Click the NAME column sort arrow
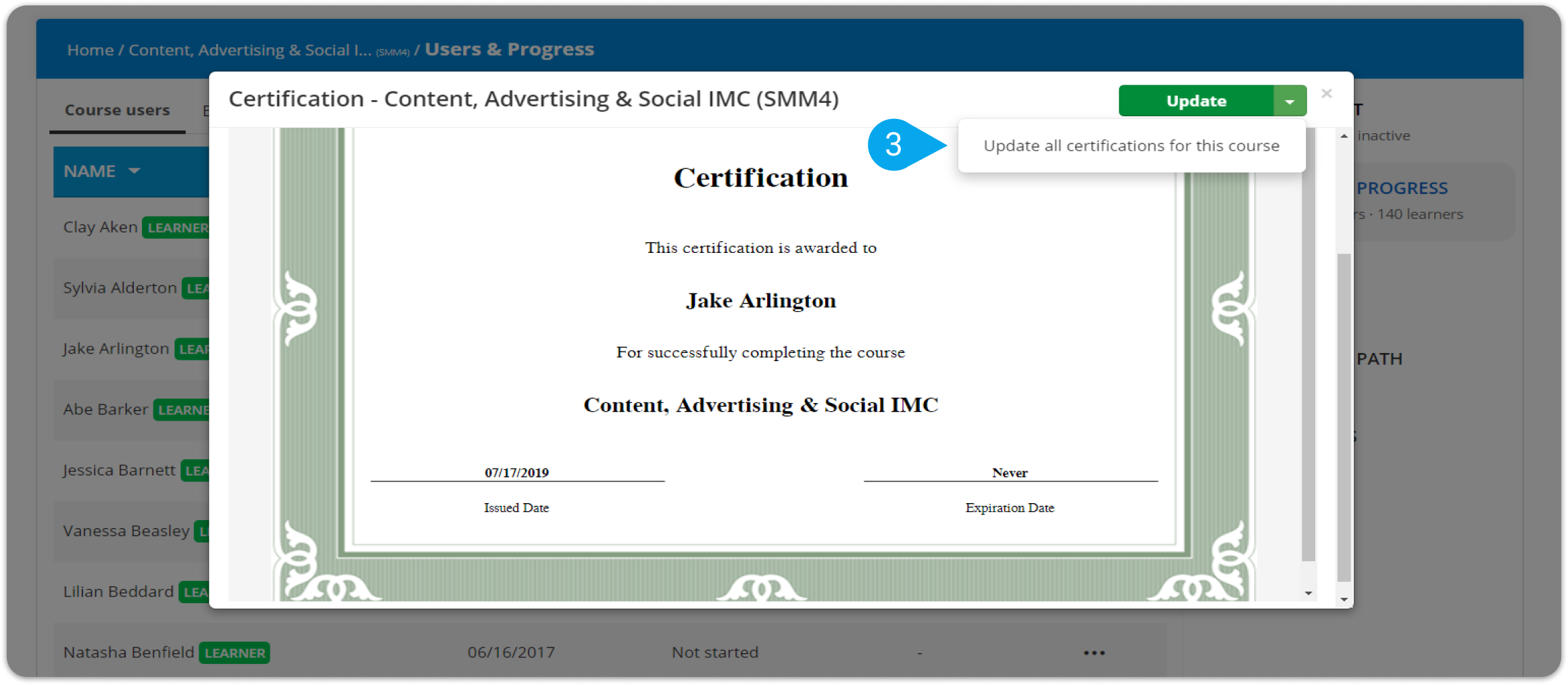Image resolution: width=1568 pixels, height=685 pixels. click(134, 171)
